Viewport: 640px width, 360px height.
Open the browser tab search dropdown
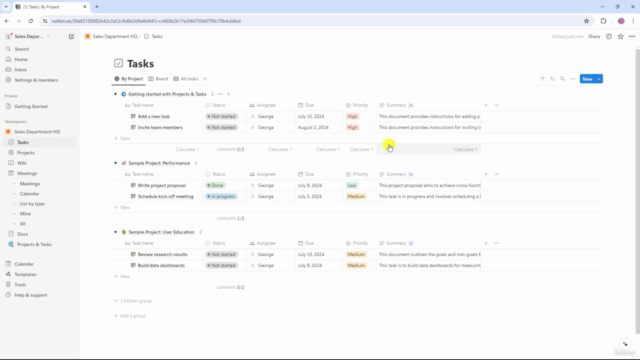(x=6, y=7)
